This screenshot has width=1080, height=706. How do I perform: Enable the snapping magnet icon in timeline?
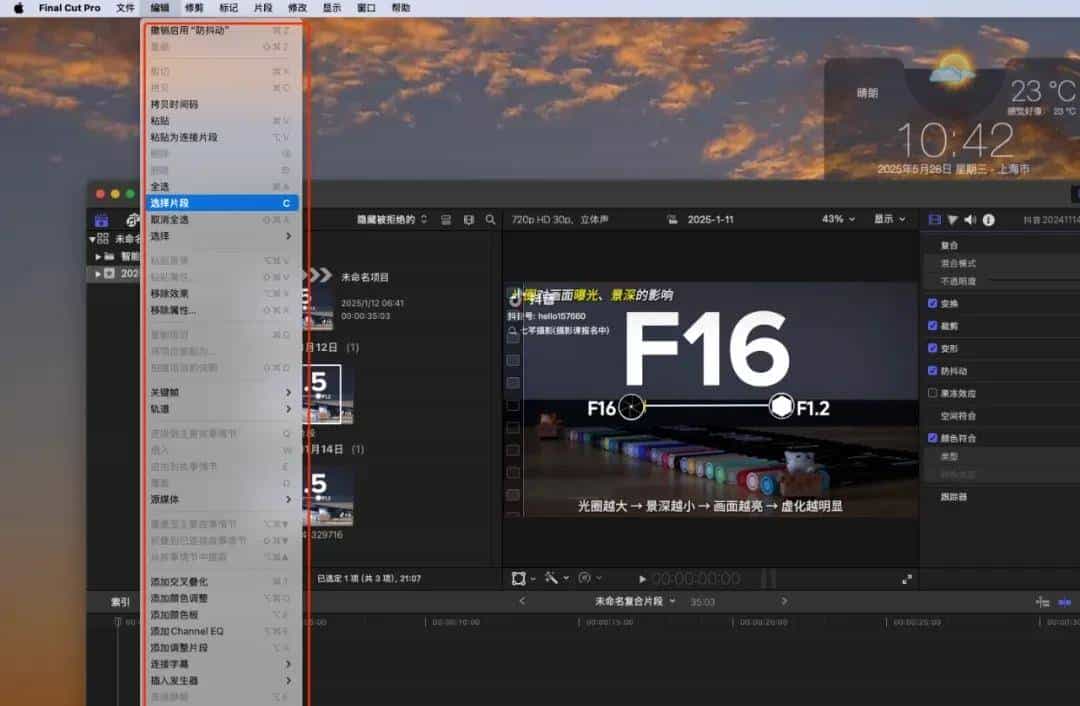[x=1064, y=601]
